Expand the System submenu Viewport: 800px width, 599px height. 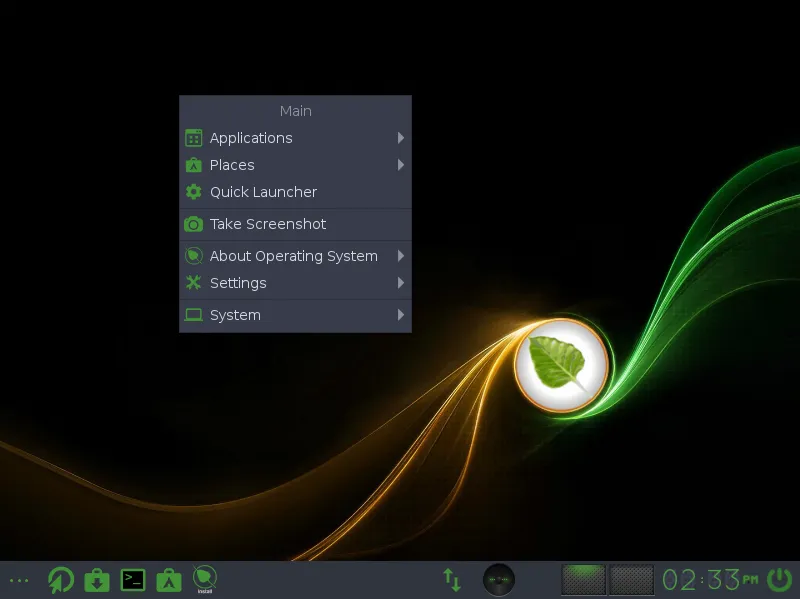(x=400, y=315)
